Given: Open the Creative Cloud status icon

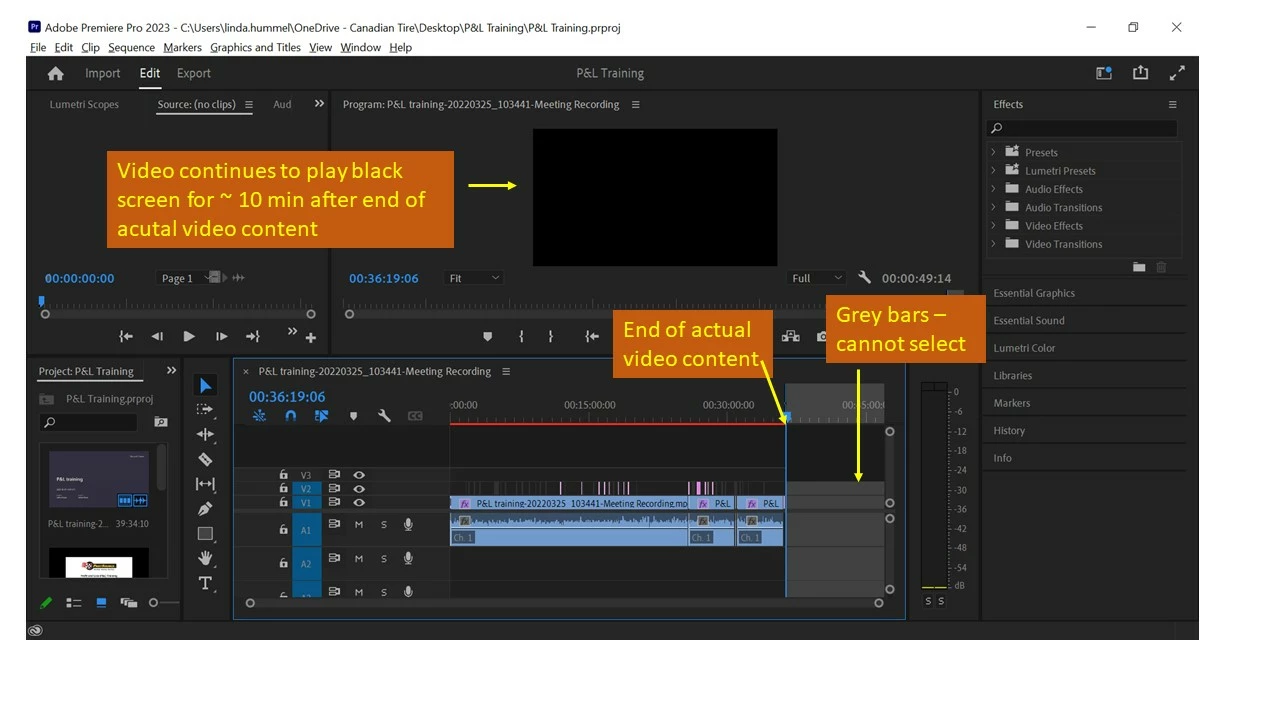Looking at the screenshot, I should point(36,630).
